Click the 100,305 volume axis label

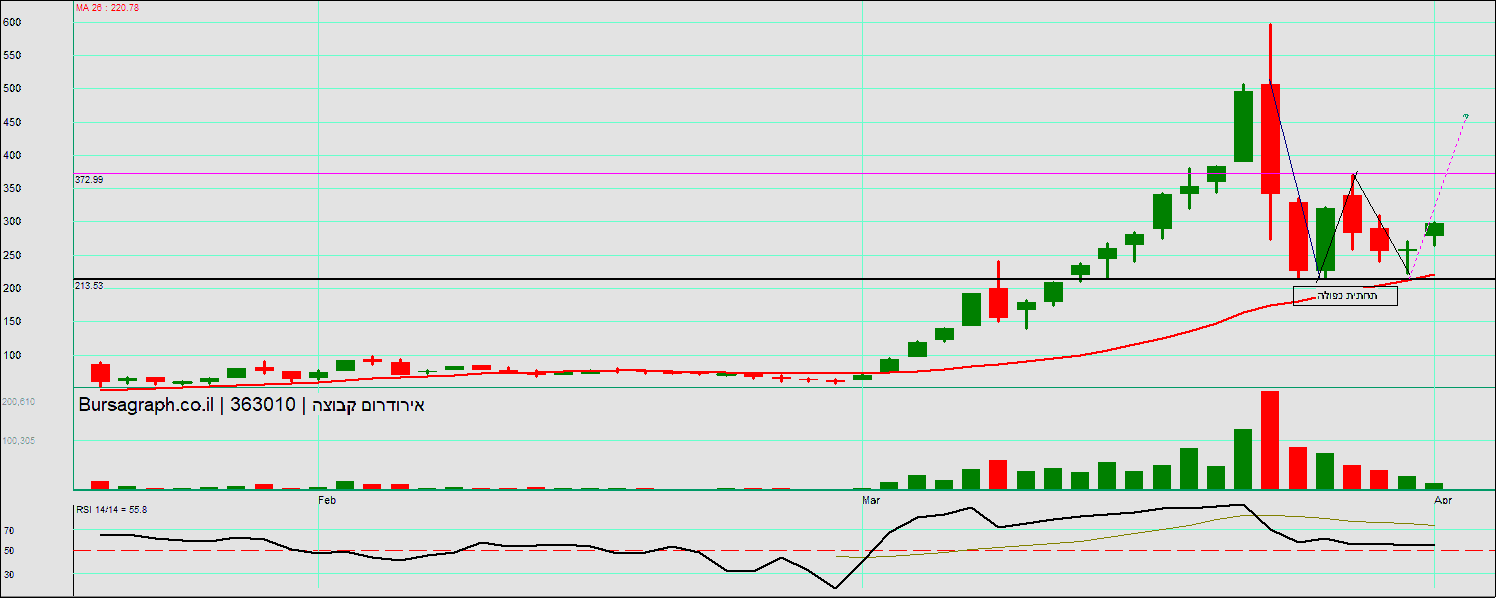pos(19,440)
